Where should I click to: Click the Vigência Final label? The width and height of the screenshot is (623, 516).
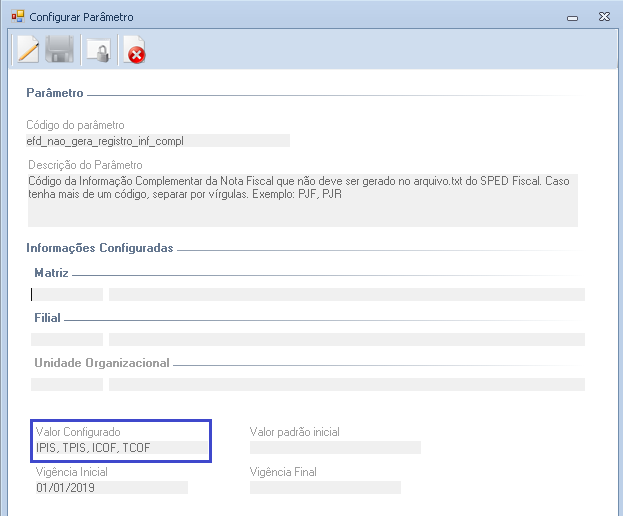pos(283,472)
